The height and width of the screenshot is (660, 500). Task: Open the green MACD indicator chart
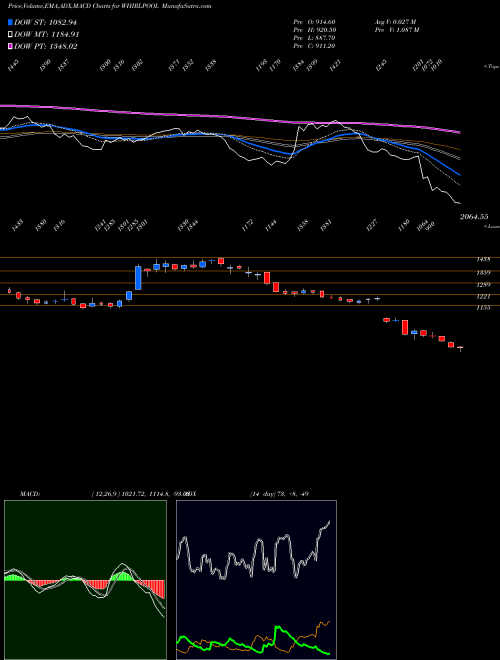(85, 580)
